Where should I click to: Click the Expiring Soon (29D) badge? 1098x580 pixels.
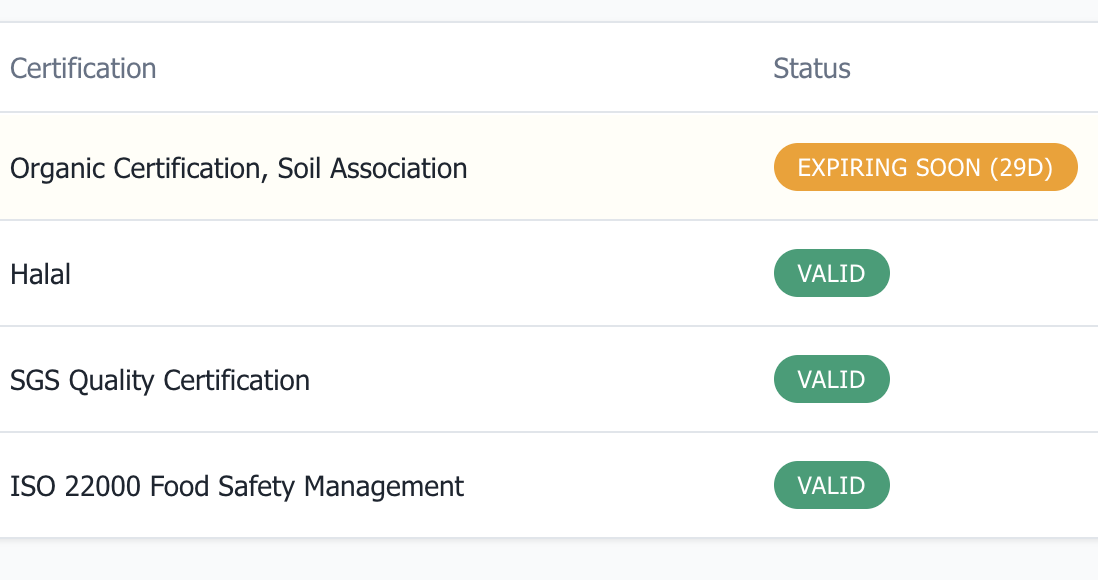pyautogui.click(x=925, y=167)
